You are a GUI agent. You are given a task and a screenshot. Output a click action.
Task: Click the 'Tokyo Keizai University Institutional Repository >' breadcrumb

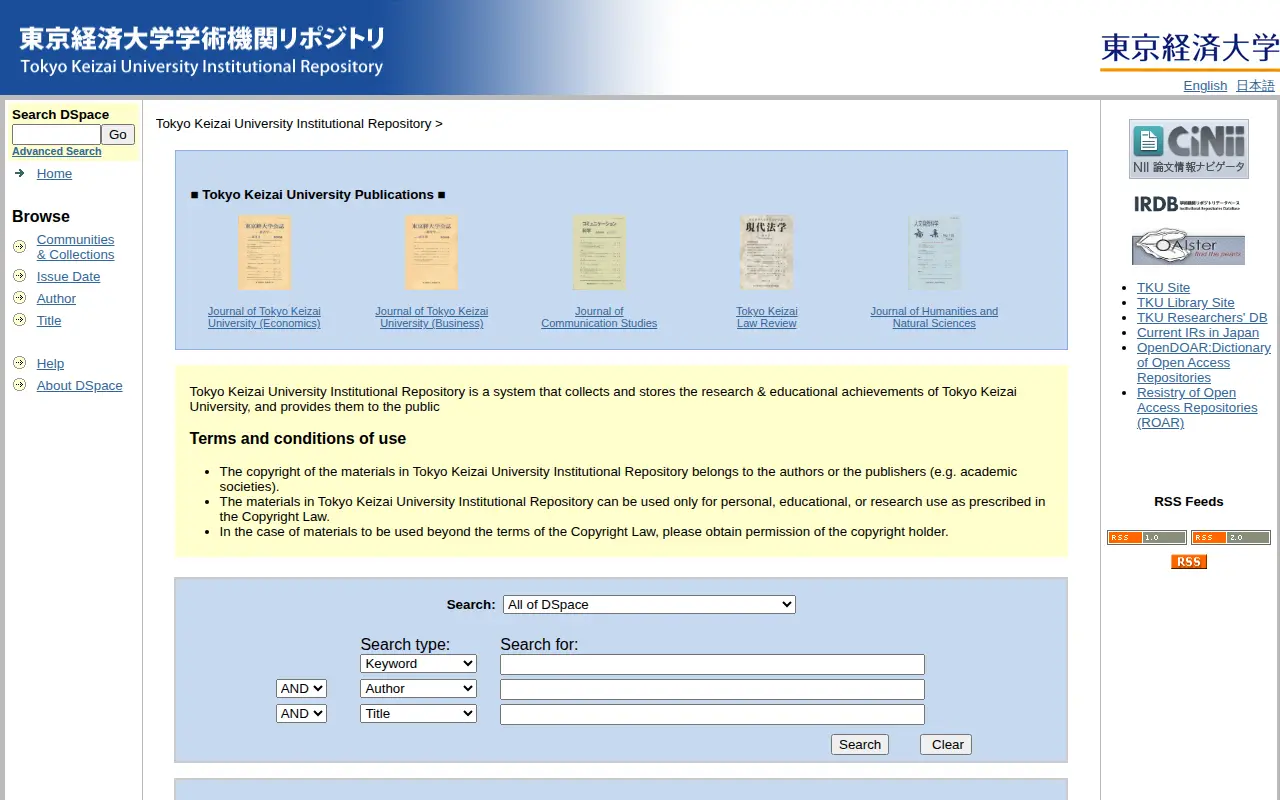point(299,123)
